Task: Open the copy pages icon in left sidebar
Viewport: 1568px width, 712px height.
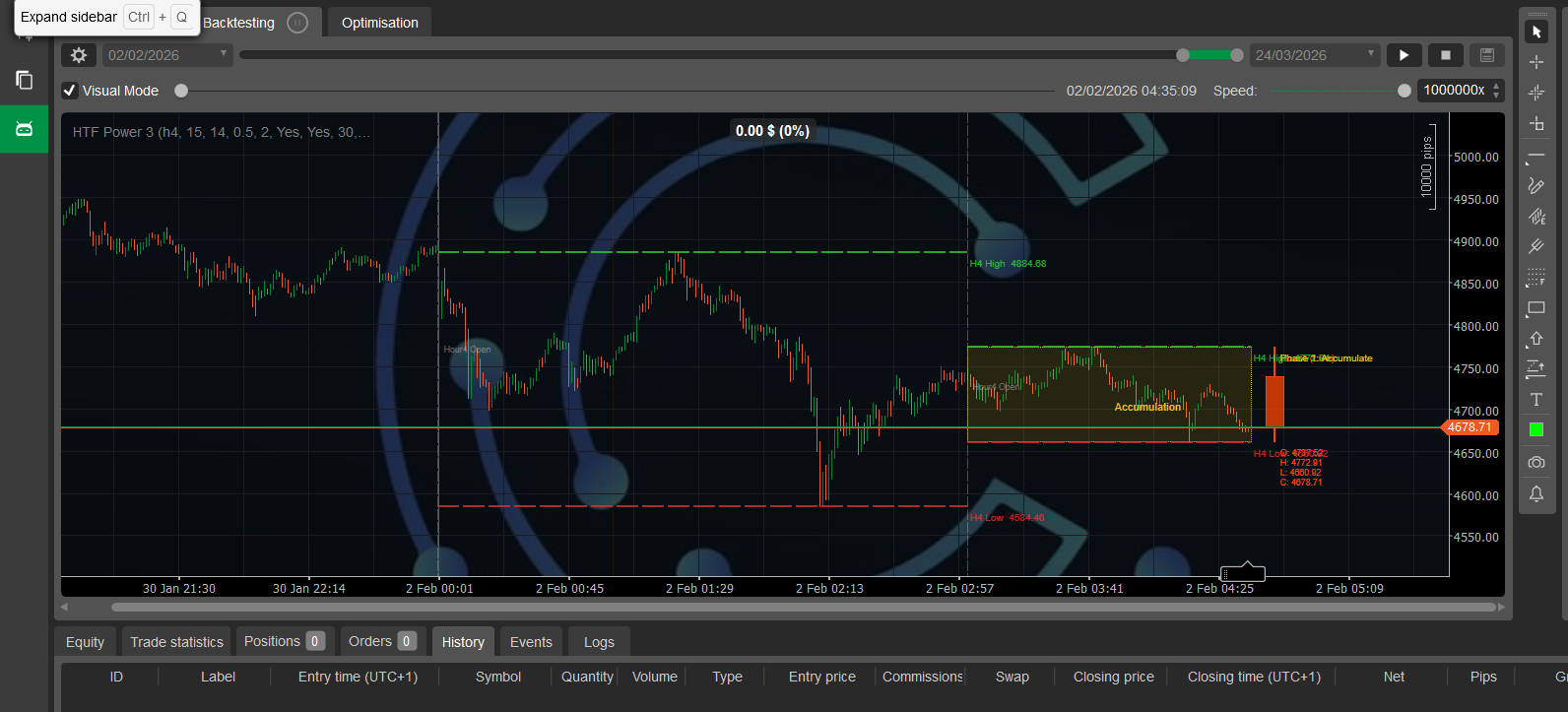Action: [x=25, y=80]
